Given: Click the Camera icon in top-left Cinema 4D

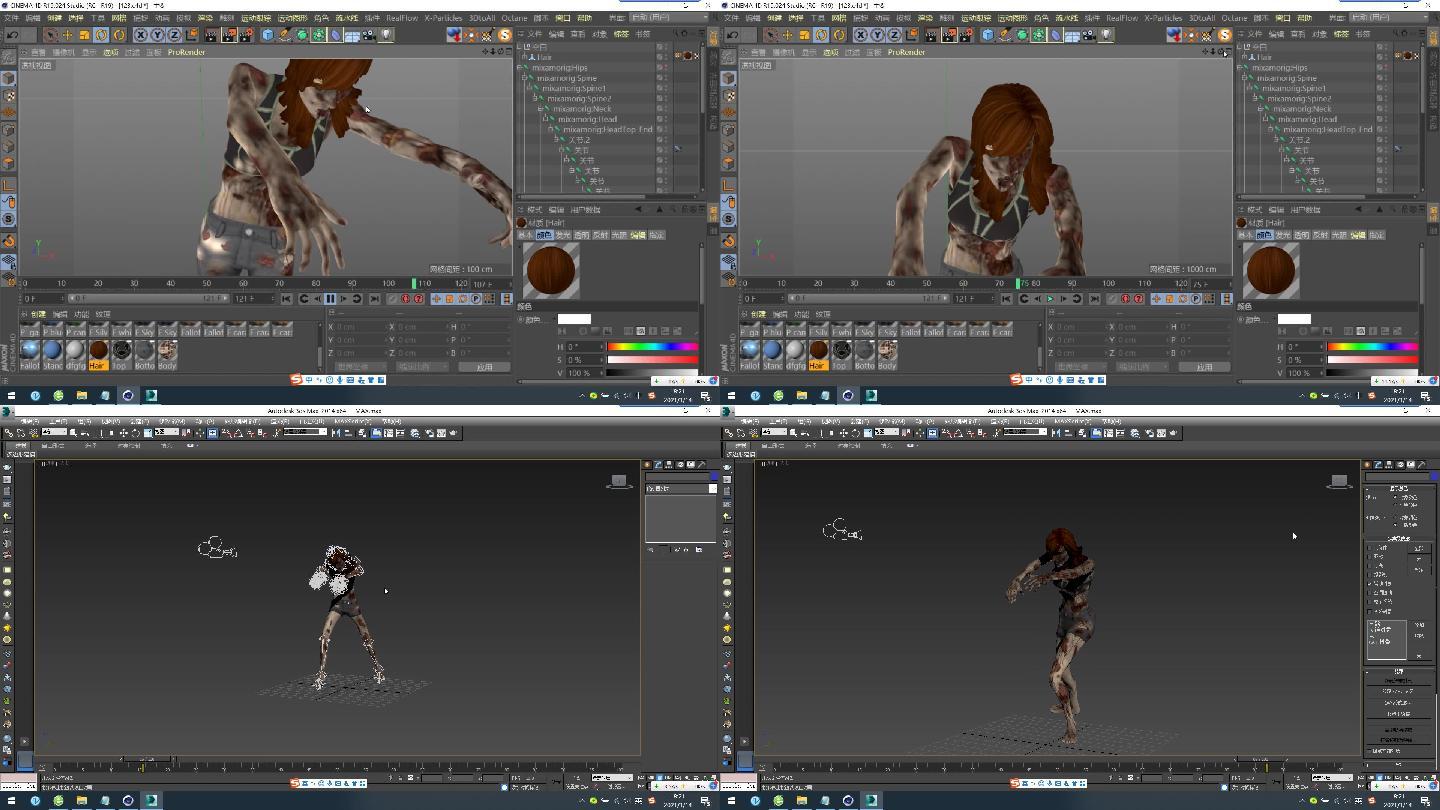Looking at the screenshot, I should (369, 35).
